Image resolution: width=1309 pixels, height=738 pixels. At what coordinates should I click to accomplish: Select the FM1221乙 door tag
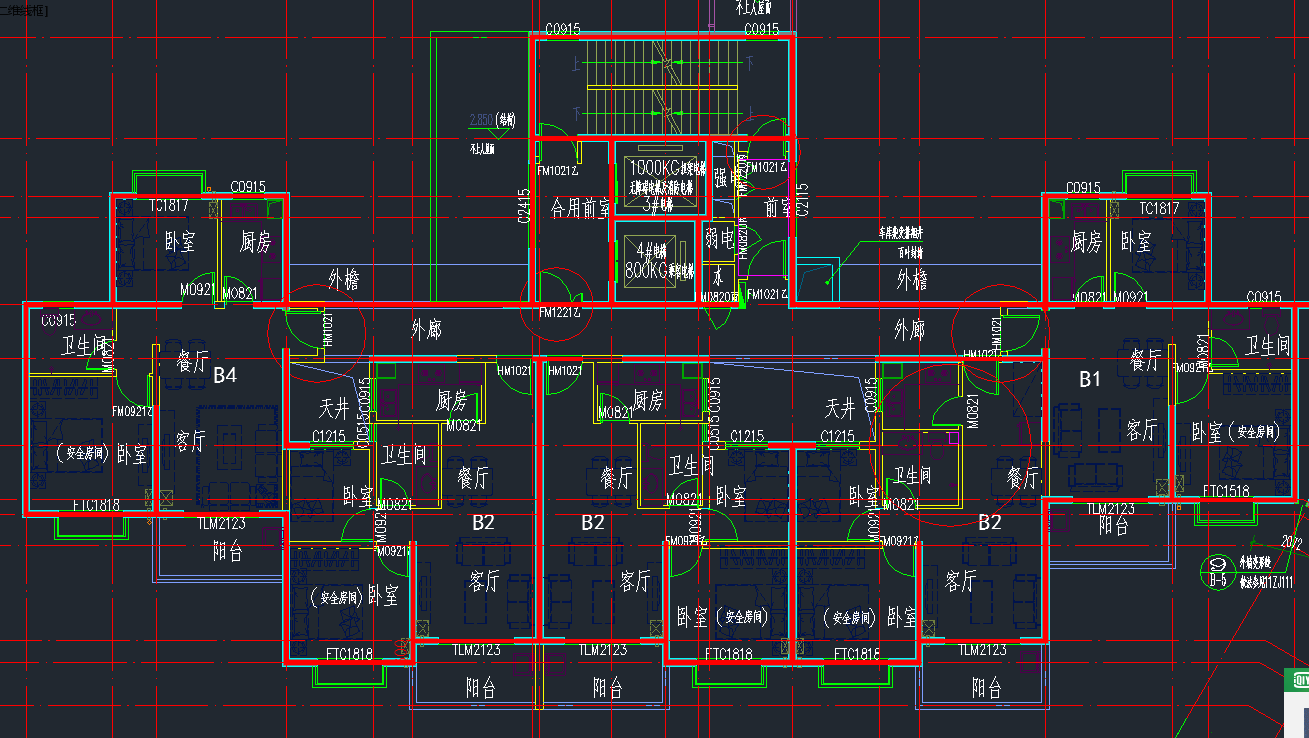tap(560, 314)
